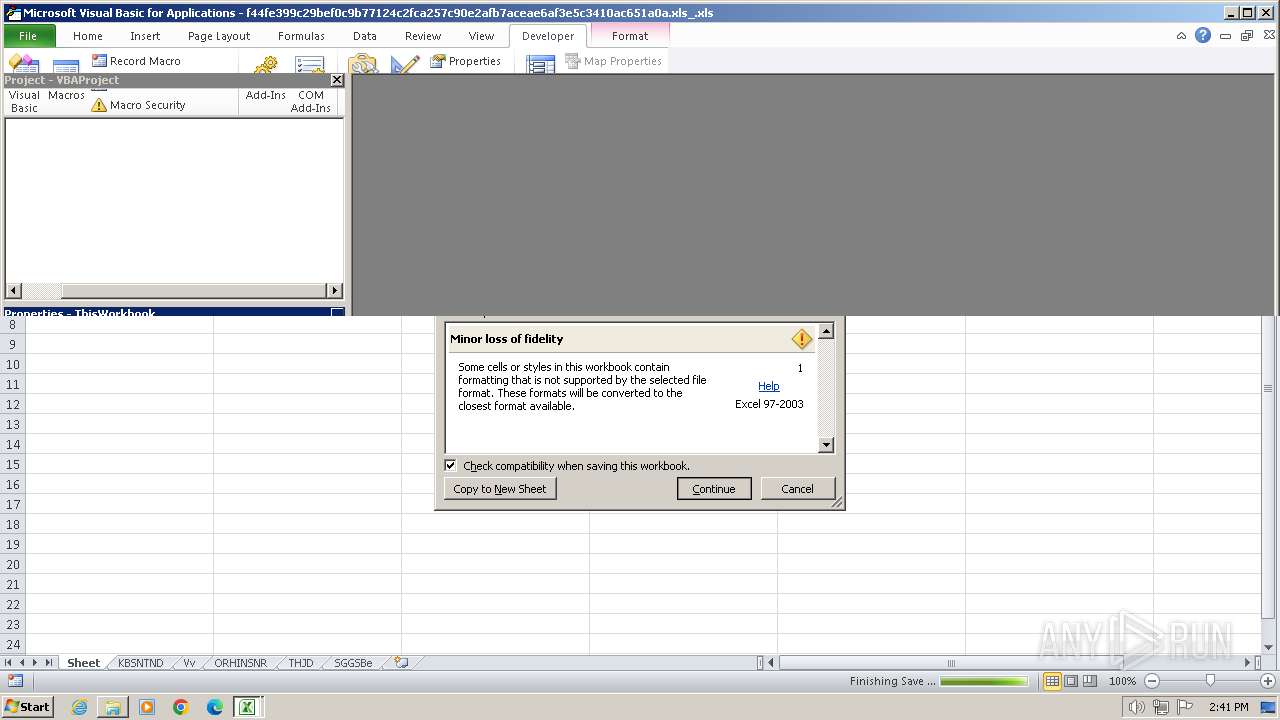Open Microsoft Edge from taskbar
This screenshot has width=1280, height=720.
point(214,707)
